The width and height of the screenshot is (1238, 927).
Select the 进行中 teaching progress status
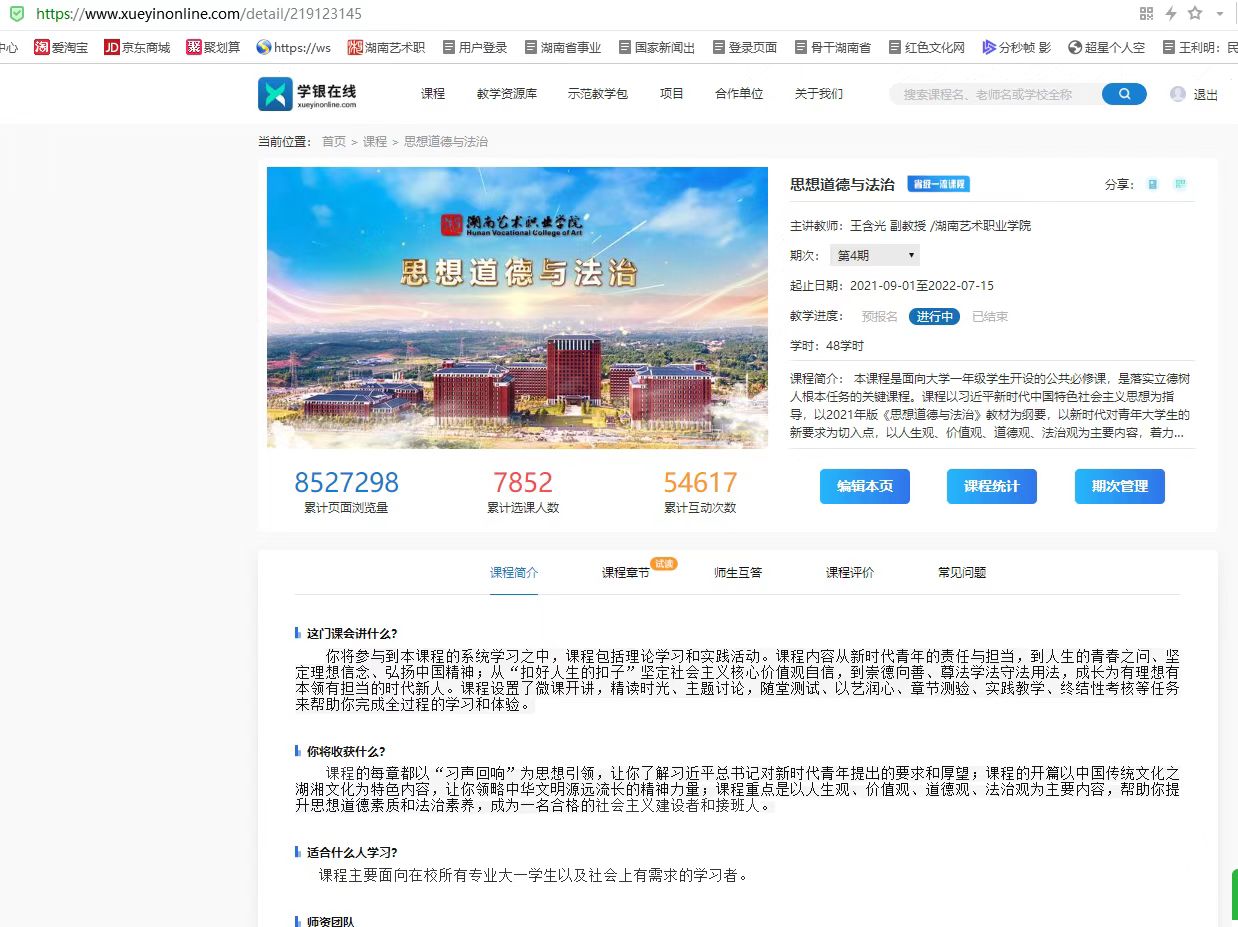[x=934, y=316]
